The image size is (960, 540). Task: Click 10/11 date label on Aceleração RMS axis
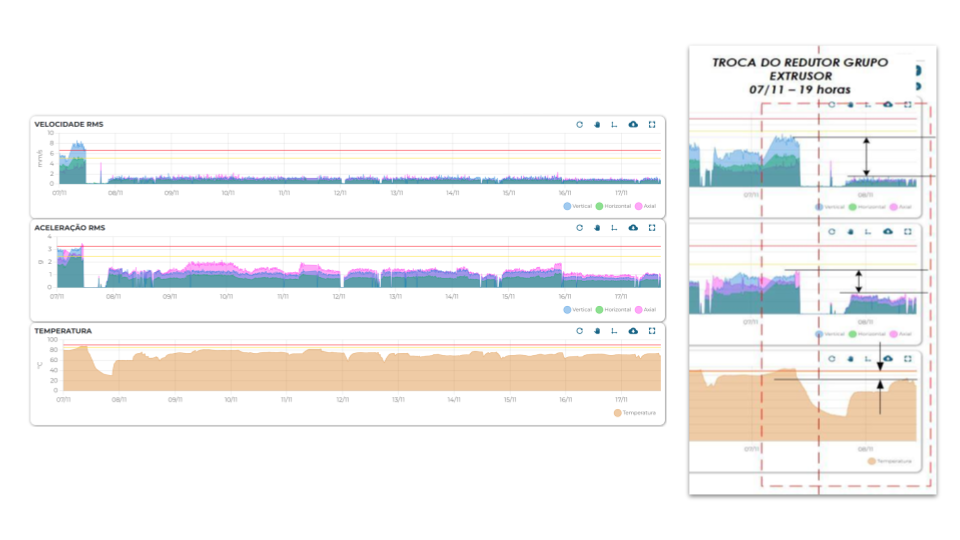click(x=227, y=296)
